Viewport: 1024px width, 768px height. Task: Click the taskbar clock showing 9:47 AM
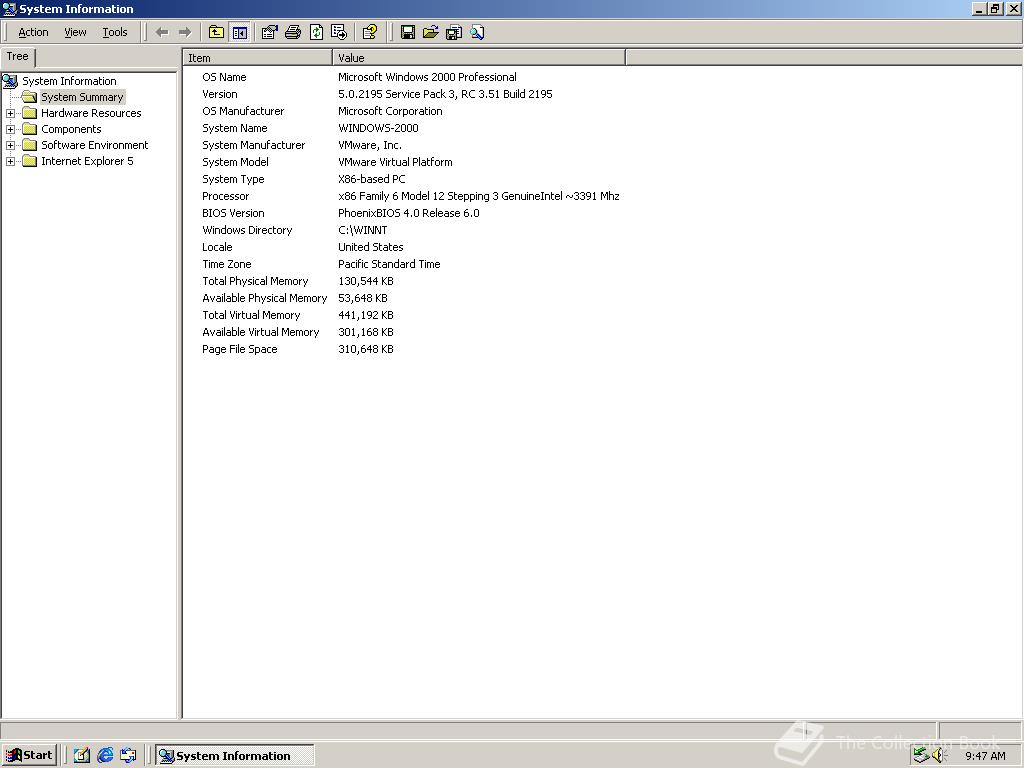(x=985, y=756)
